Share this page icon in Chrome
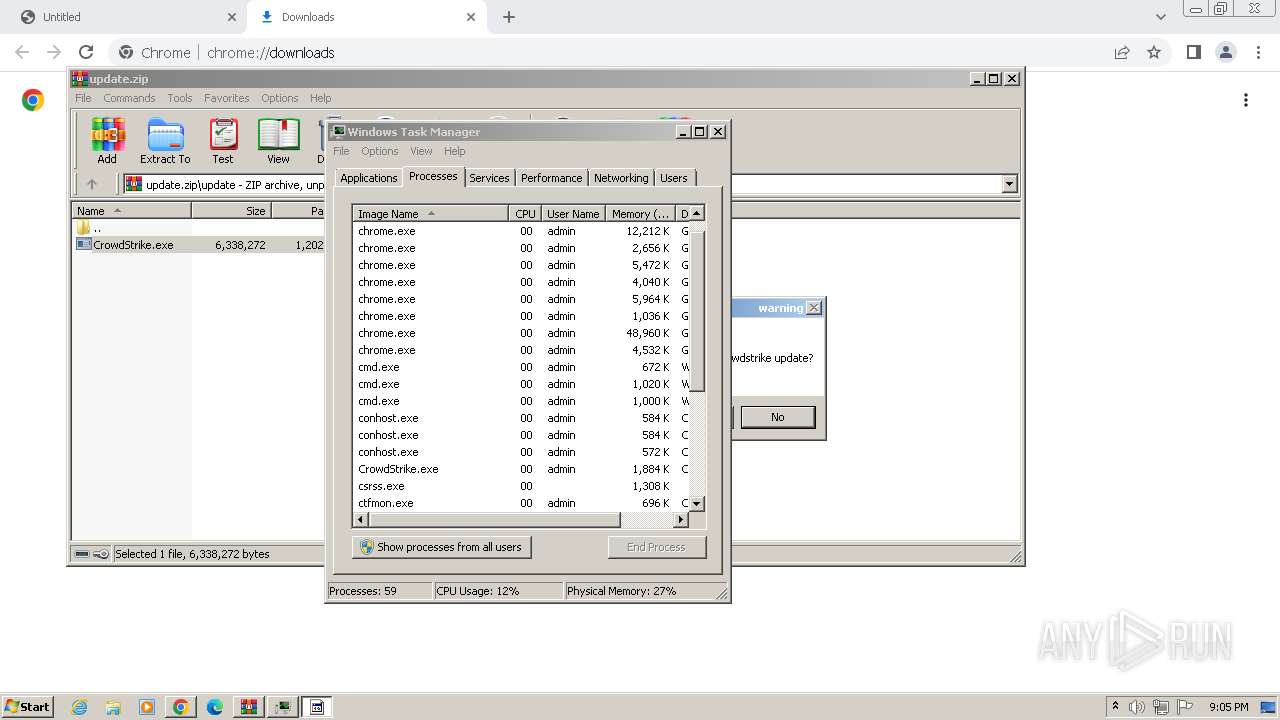Screen dimensions: 1280x720 click(1122, 52)
